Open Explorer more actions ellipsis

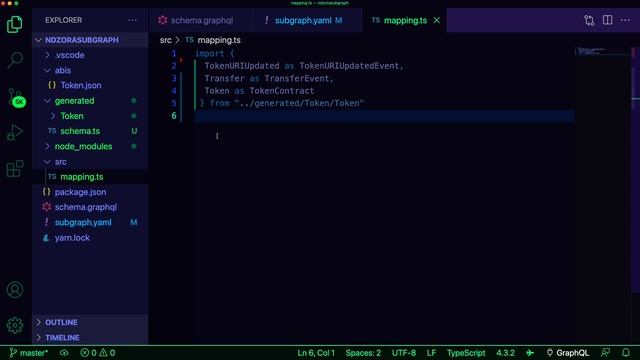pyautogui.click(x=132, y=20)
